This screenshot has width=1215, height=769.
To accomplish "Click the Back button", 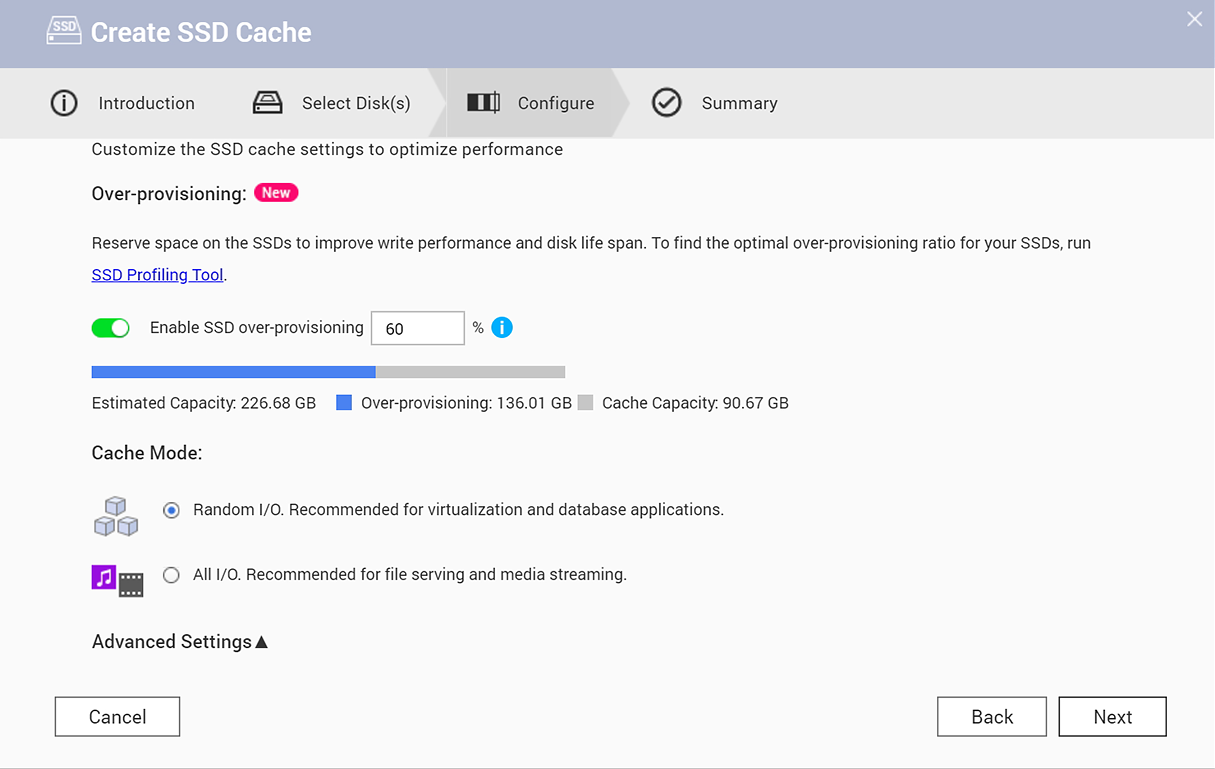I will tap(992, 717).
